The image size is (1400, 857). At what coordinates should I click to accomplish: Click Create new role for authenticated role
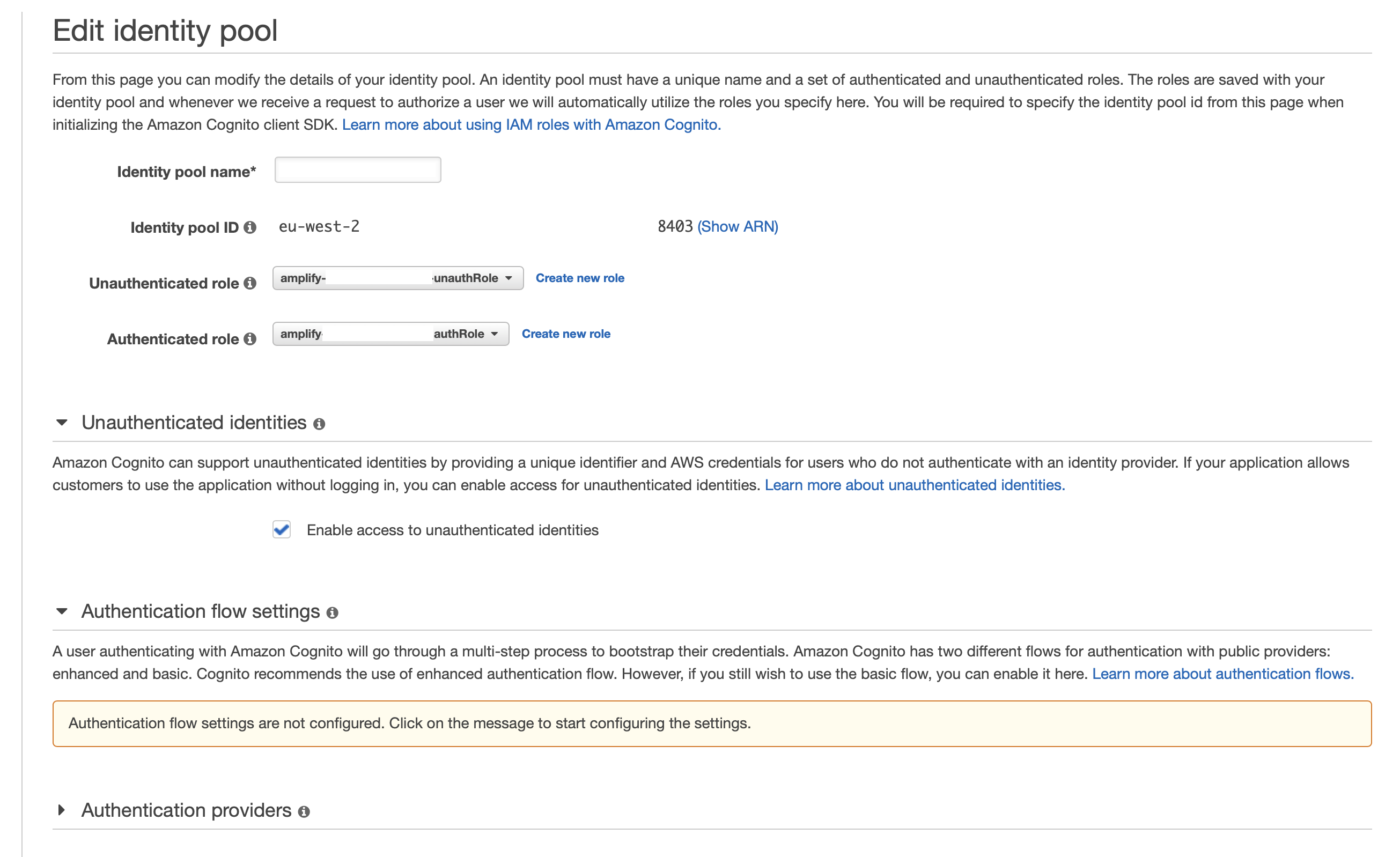click(566, 333)
